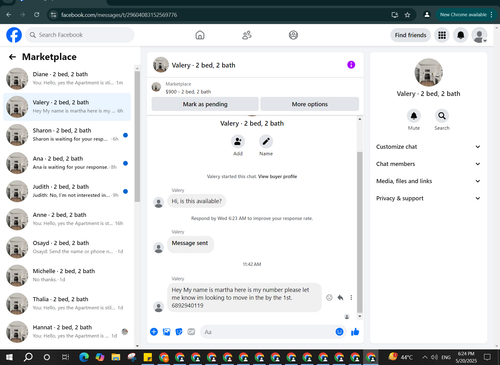Open Task View on taskbar
This screenshot has width=500, height=365.
click(x=65, y=357)
